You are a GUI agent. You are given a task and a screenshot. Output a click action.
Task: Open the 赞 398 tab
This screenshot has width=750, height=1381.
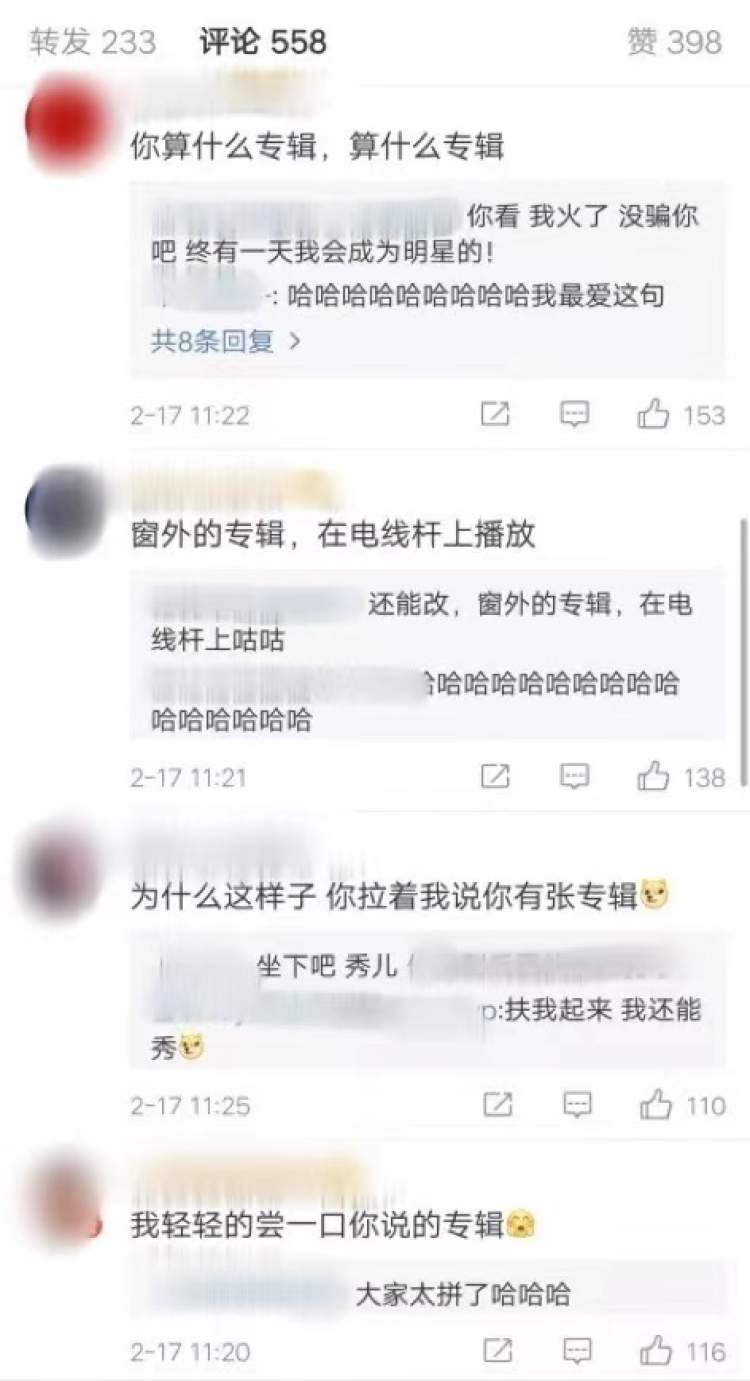(674, 42)
